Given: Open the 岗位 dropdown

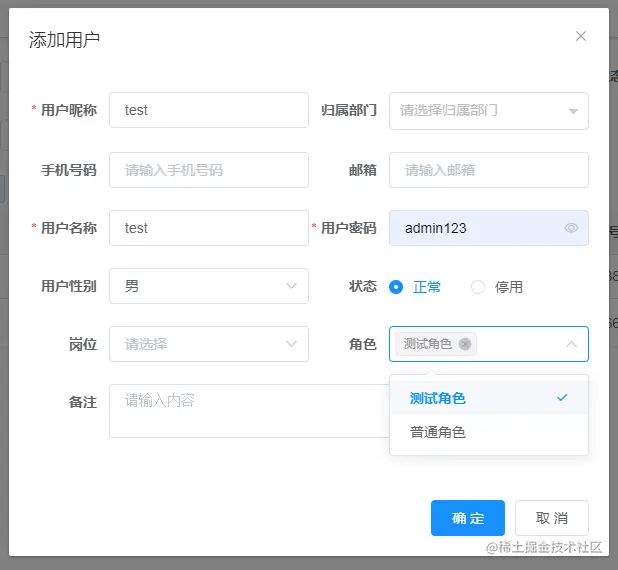Looking at the screenshot, I should [x=209, y=344].
